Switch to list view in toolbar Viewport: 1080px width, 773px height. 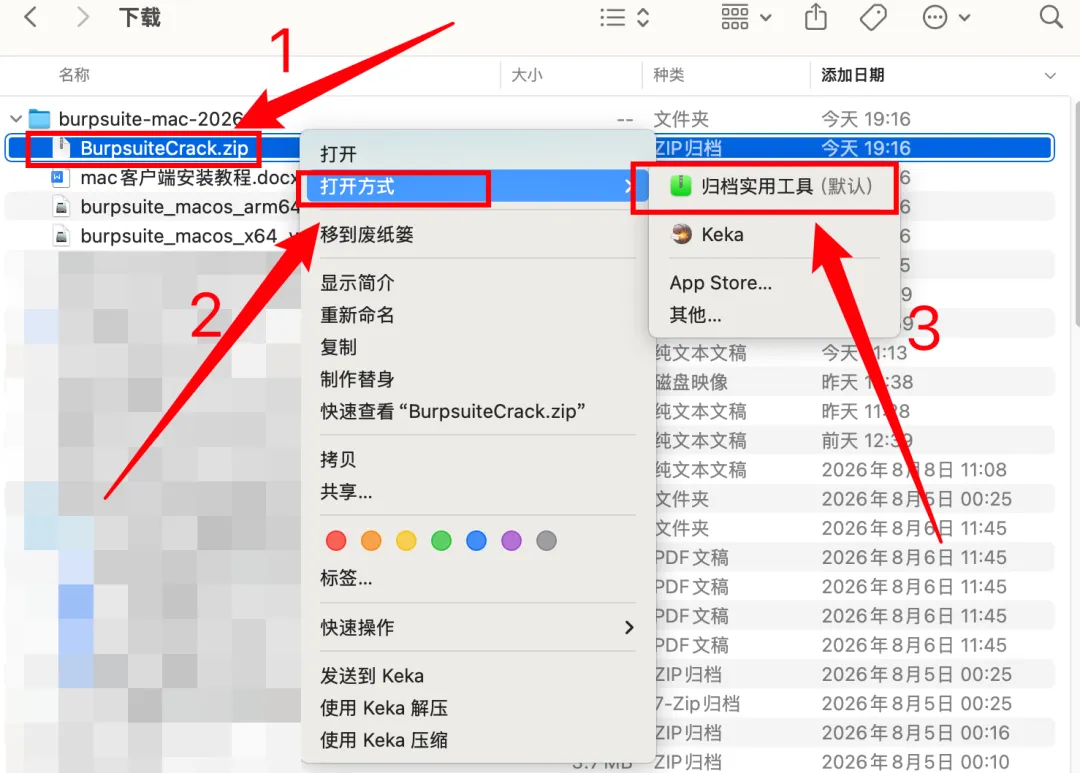coord(612,17)
